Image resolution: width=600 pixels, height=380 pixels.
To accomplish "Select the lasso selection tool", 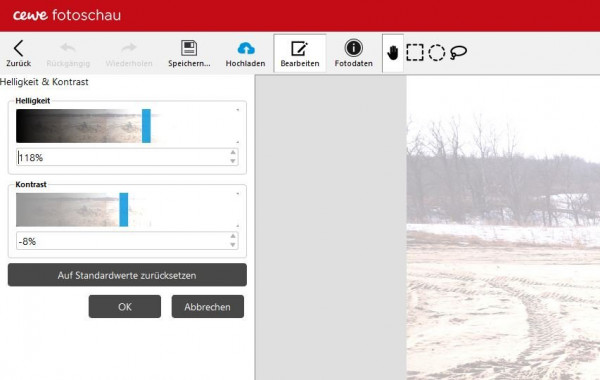I will tap(458, 52).
